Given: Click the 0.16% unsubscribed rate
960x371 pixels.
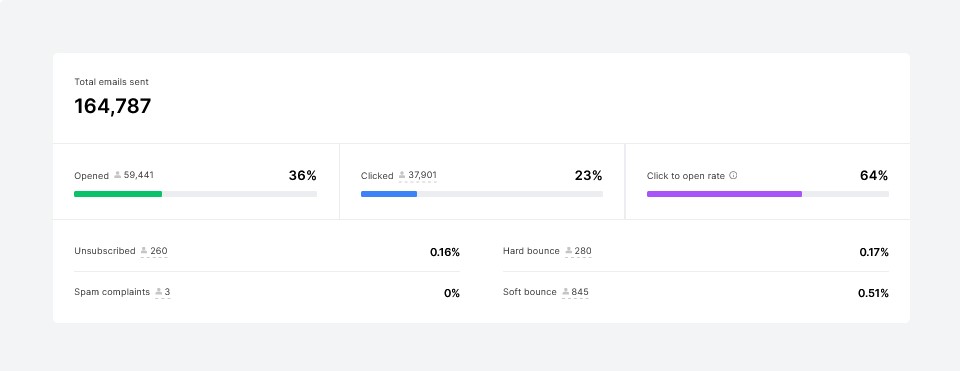Looking at the screenshot, I should coord(444,252).
